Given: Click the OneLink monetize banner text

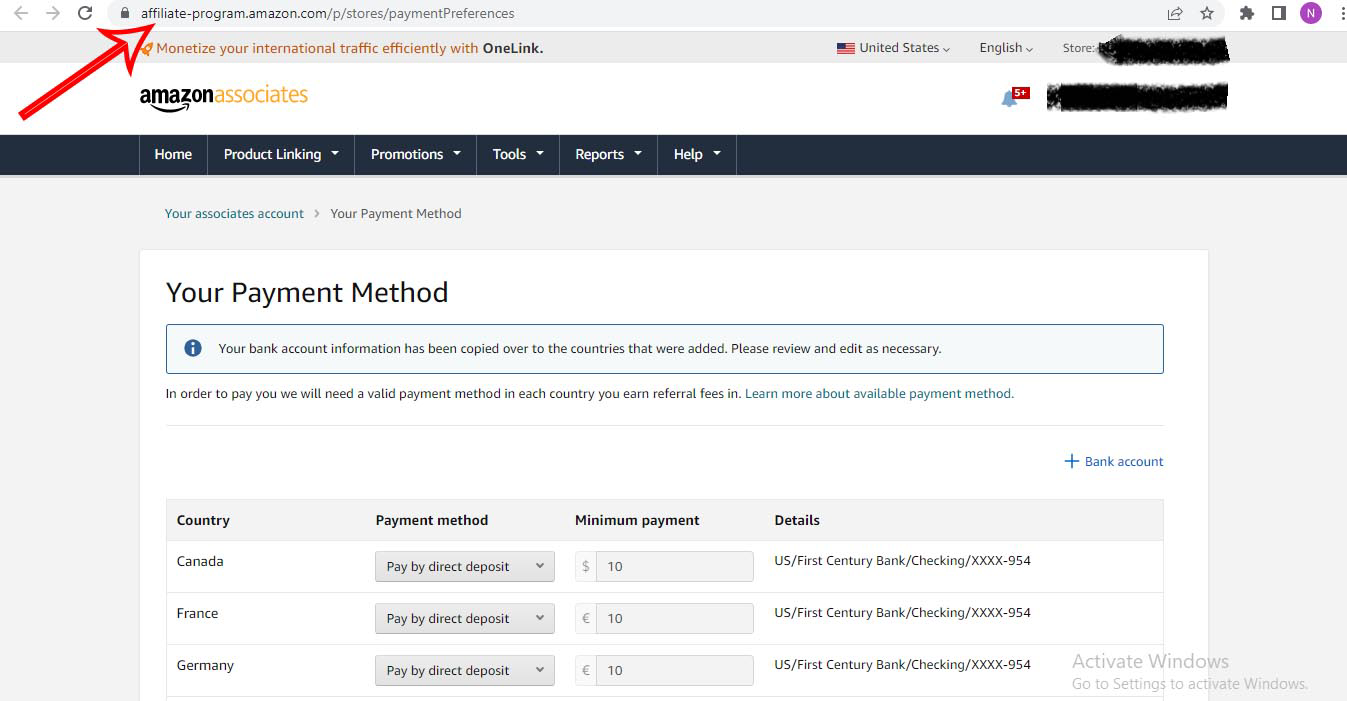Looking at the screenshot, I should click(349, 48).
